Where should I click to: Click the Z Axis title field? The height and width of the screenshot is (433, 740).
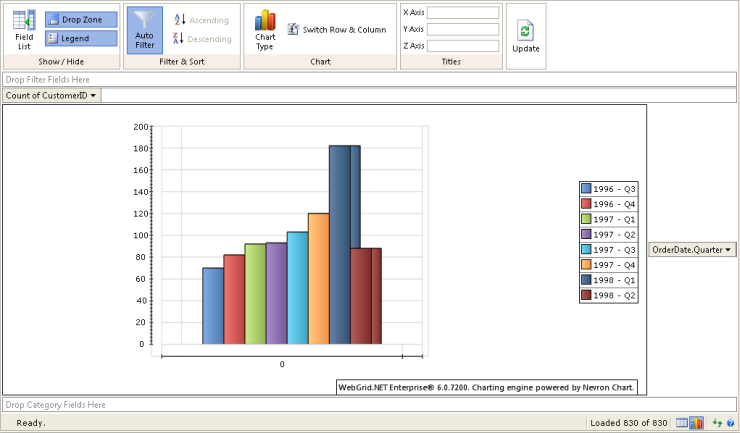pos(463,46)
